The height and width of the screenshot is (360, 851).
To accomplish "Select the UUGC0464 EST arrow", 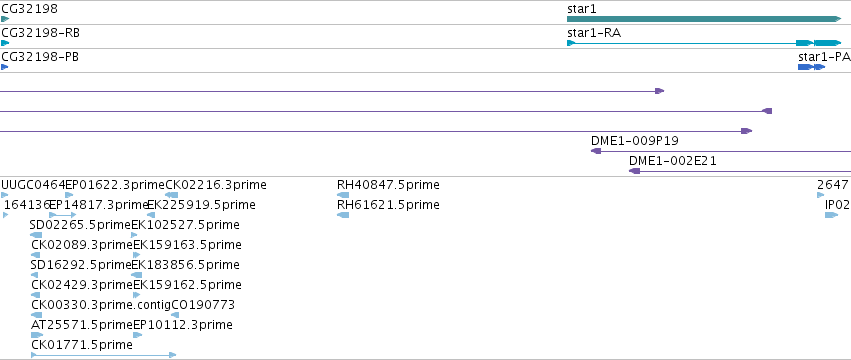I will point(5,195).
